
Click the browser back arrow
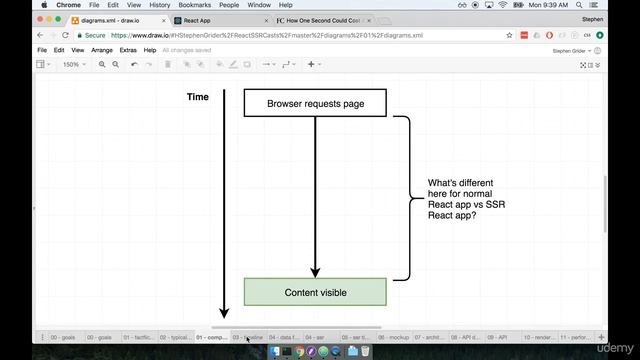40,36
